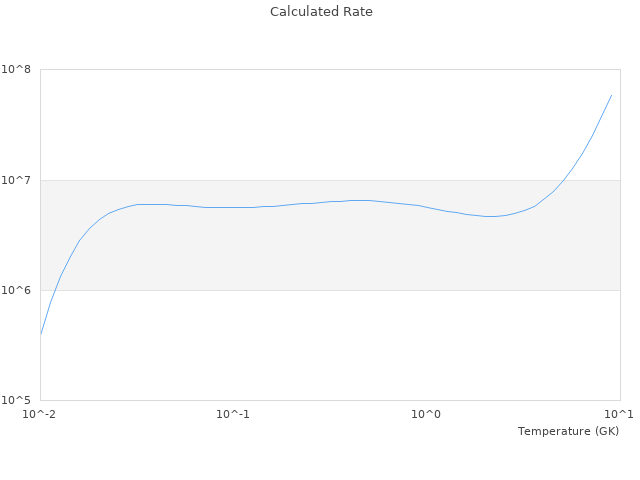Screen dimensions: 640x480
Task: Click the blue curve's highest point at right
Action: tap(611, 95)
